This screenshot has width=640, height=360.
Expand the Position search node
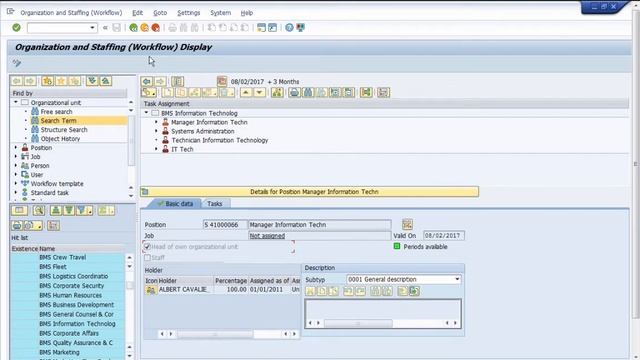(x=16, y=148)
